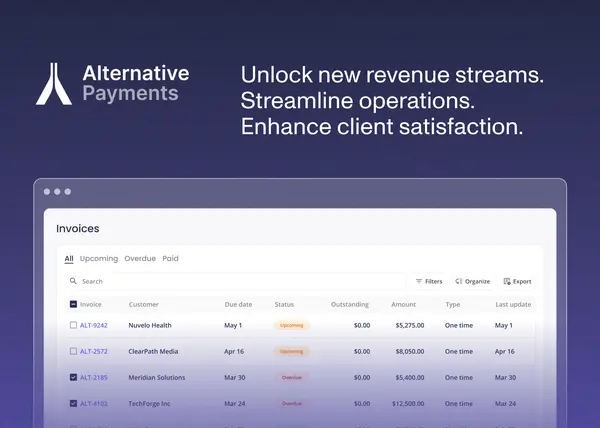The width and height of the screenshot is (600, 428).
Task: Click the Upcoming status badge for ClearPath Media
Action: pos(292,351)
